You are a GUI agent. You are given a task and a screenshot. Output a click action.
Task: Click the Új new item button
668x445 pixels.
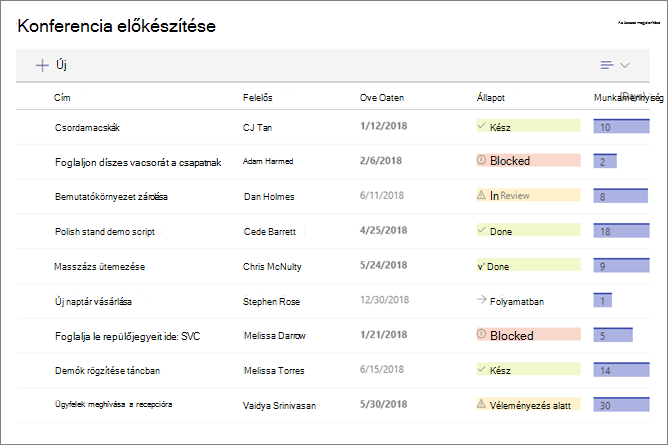[51, 65]
